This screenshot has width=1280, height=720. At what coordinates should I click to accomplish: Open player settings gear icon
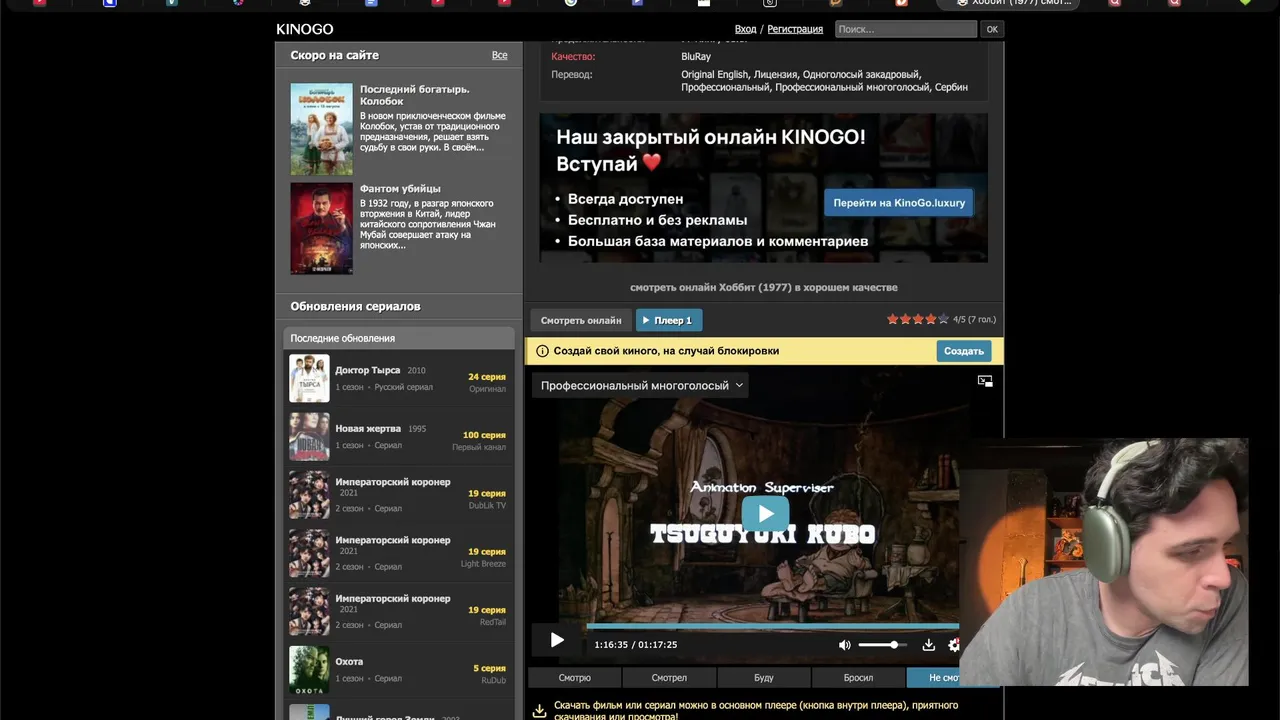[x=953, y=645]
